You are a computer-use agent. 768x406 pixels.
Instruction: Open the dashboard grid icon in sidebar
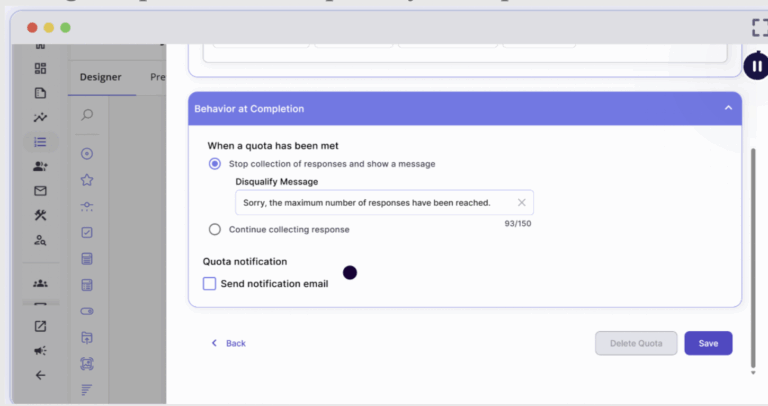(x=40, y=69)
